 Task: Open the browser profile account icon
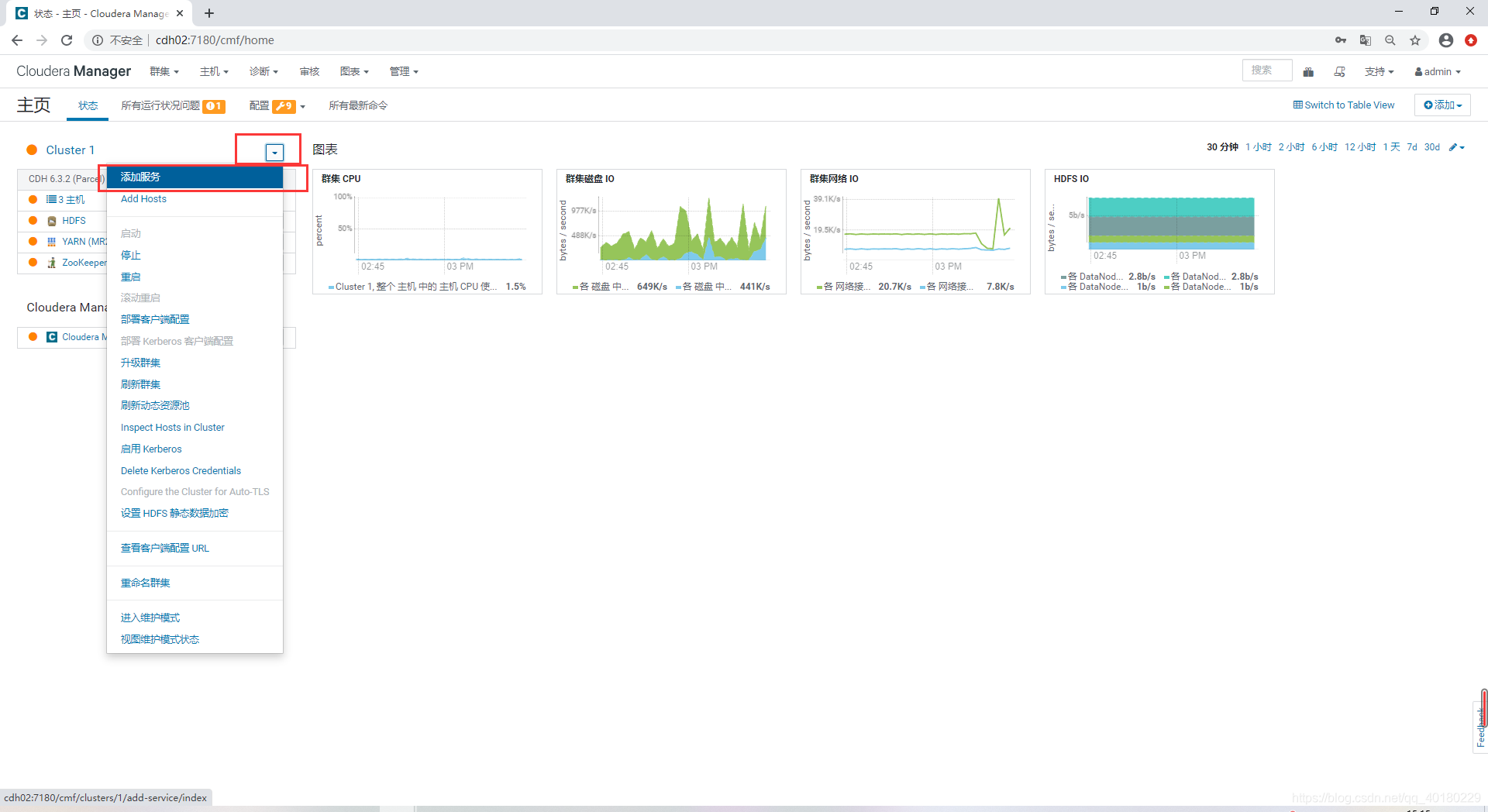pyautogui.click(x=1446, y=40)
